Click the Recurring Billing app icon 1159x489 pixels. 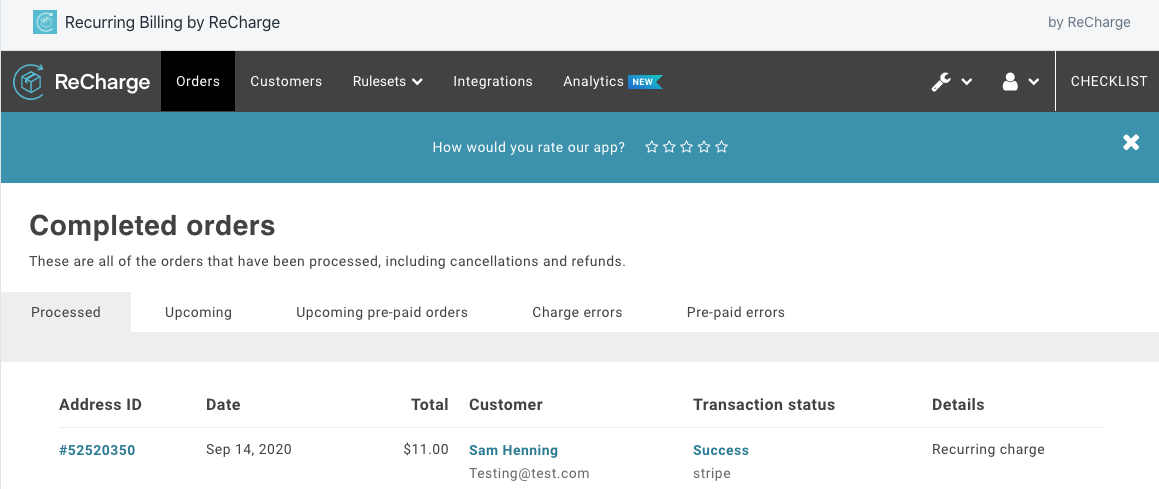(45, 22)
